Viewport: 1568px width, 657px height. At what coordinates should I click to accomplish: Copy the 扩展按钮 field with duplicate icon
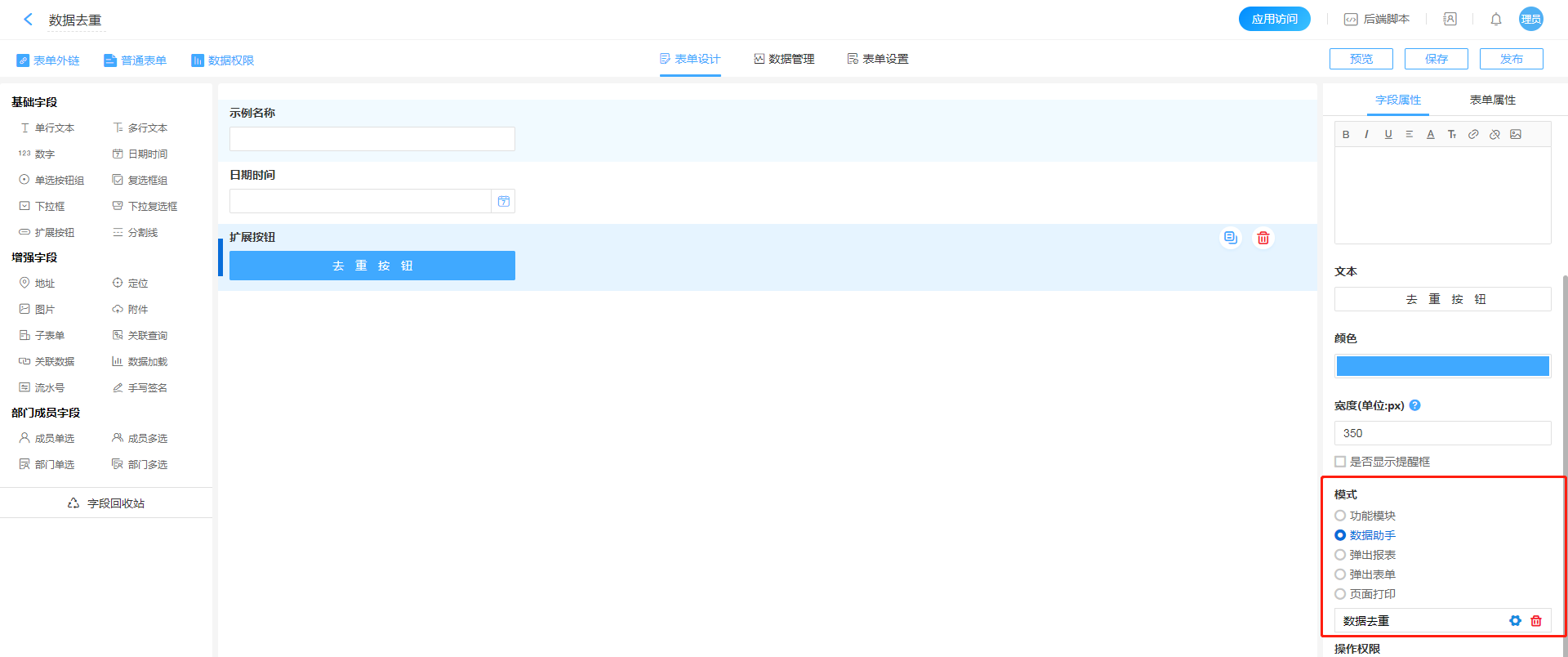click(x=1230, y=238)
